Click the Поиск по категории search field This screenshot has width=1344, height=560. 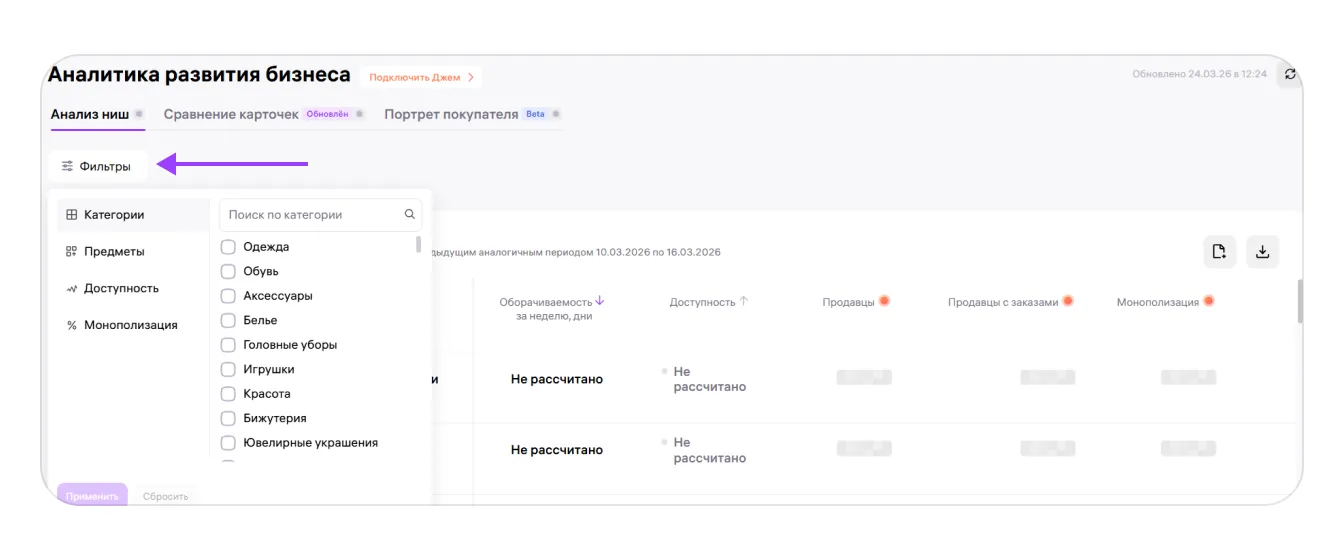tap(310, 214)
